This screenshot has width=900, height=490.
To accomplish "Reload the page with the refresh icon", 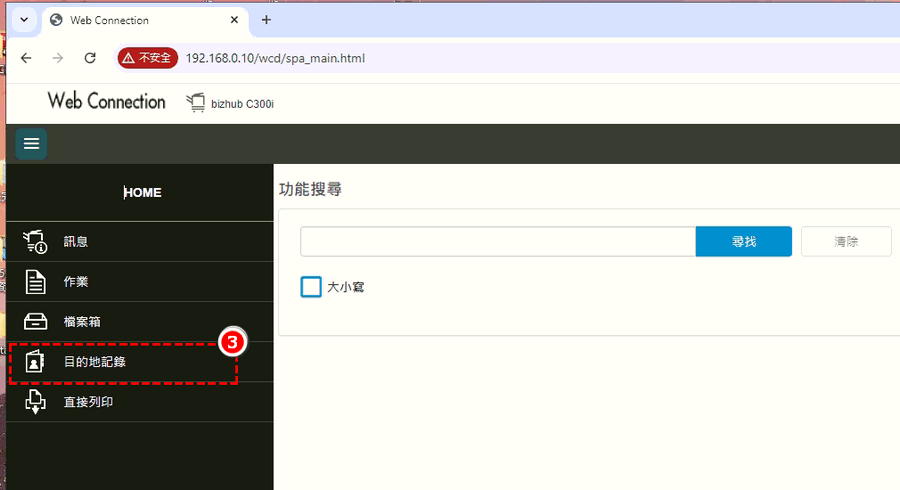I will 90,58.
